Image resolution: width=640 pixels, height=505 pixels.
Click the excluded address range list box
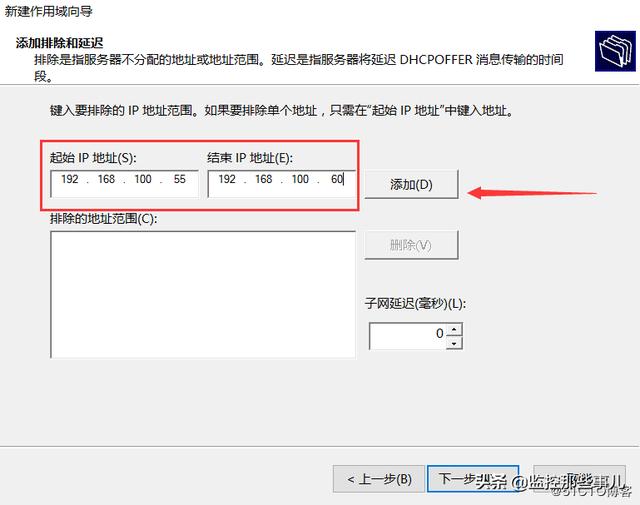(203, 294)
